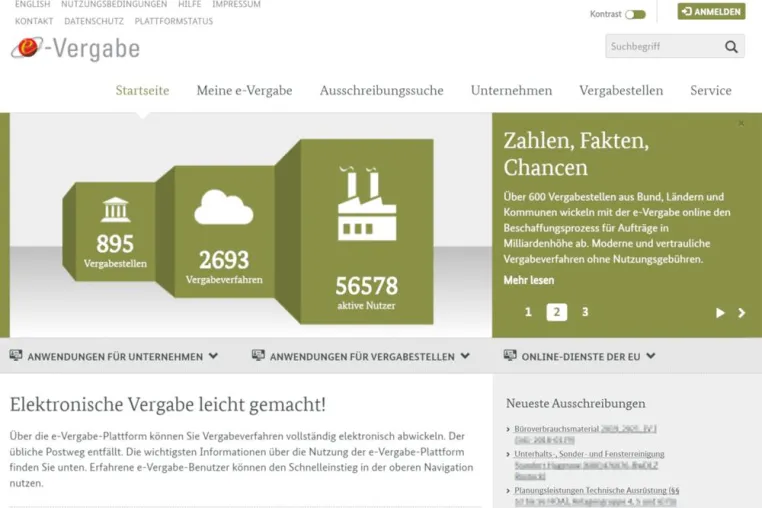Image resolution: width=762 pixels, height=508 pixels.
Task: Go to slide 3
Action: [585, 312]
